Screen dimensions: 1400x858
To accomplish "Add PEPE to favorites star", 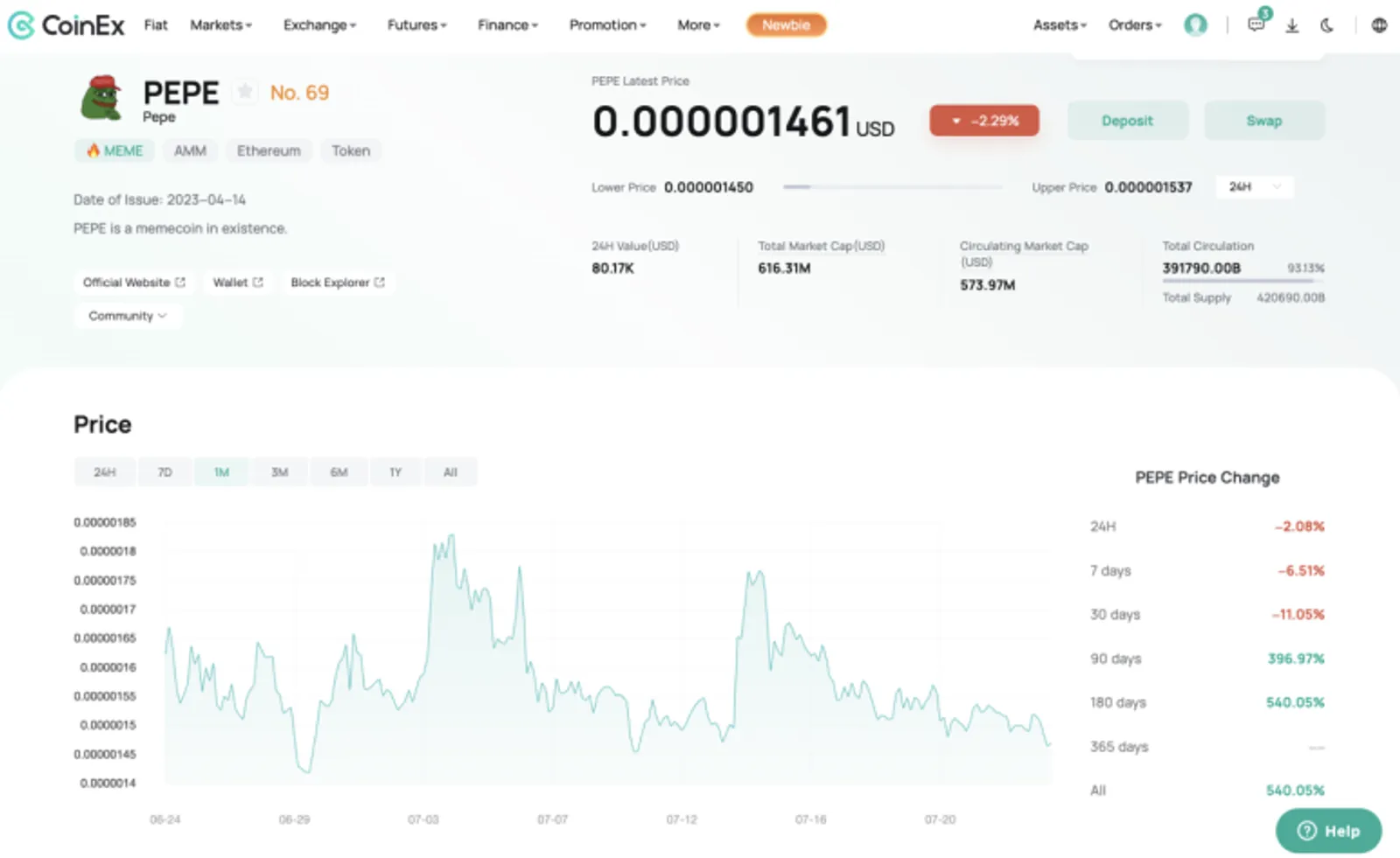I will pyautogui.click(x=245, y=91).
